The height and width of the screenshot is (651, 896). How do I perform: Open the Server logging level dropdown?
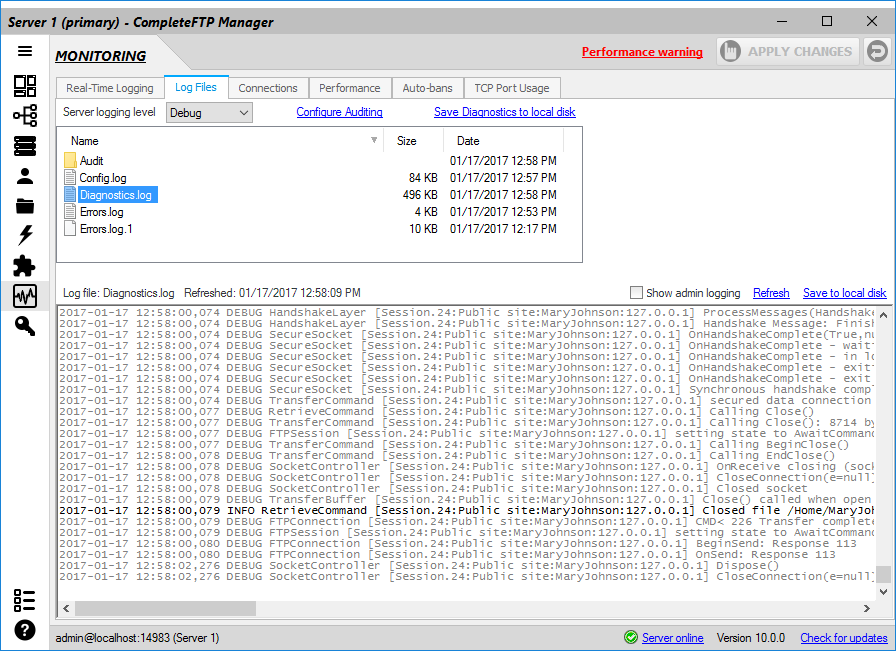[x=209, y=113]
